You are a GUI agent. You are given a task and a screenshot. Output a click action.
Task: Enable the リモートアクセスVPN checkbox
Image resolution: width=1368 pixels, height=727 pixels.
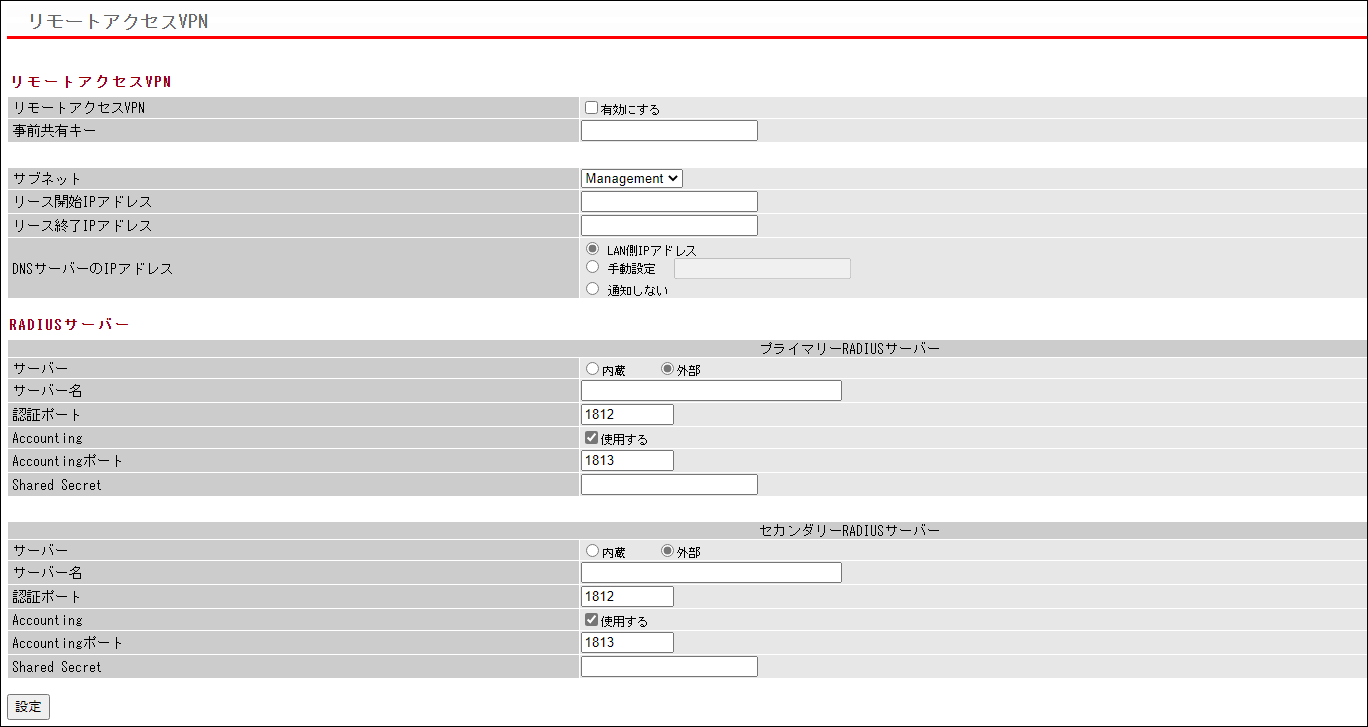[x=591, y=108]
